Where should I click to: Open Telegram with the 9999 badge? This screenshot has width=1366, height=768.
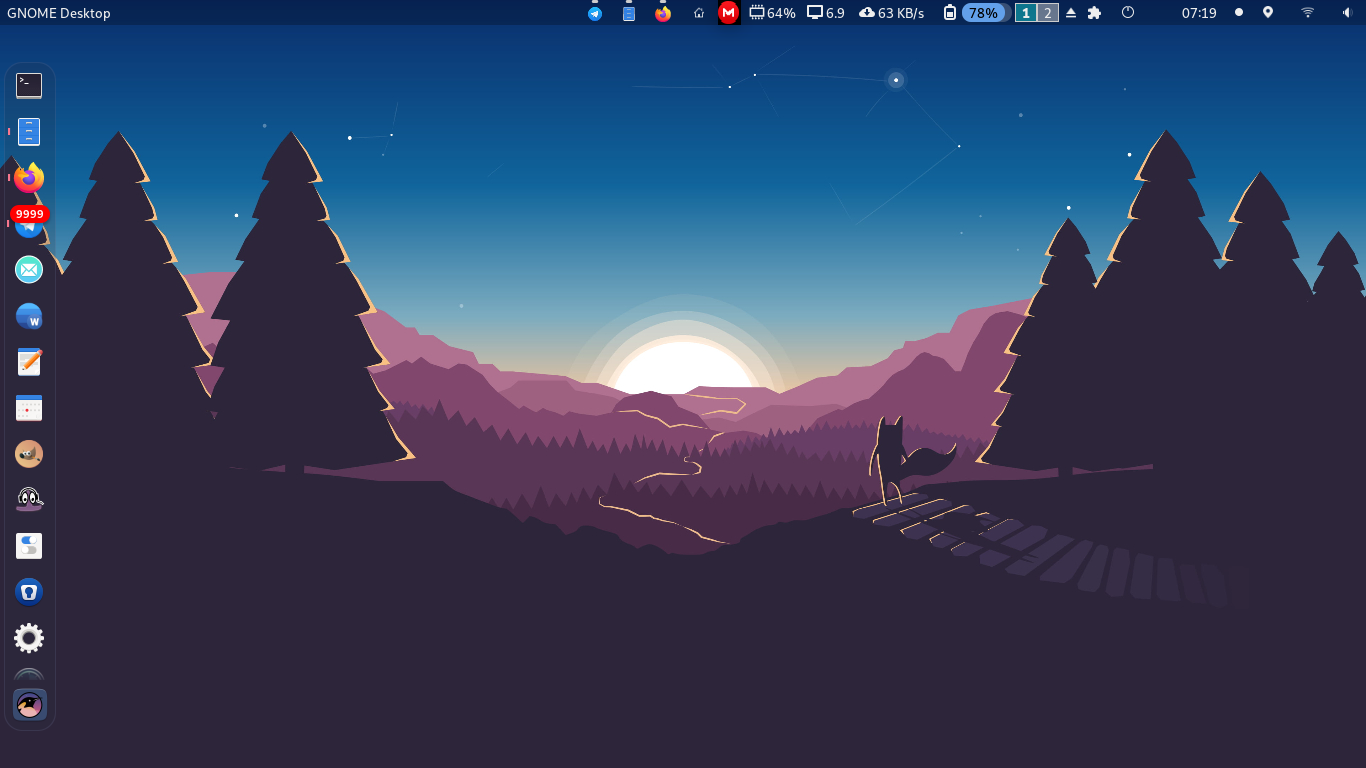29,223
